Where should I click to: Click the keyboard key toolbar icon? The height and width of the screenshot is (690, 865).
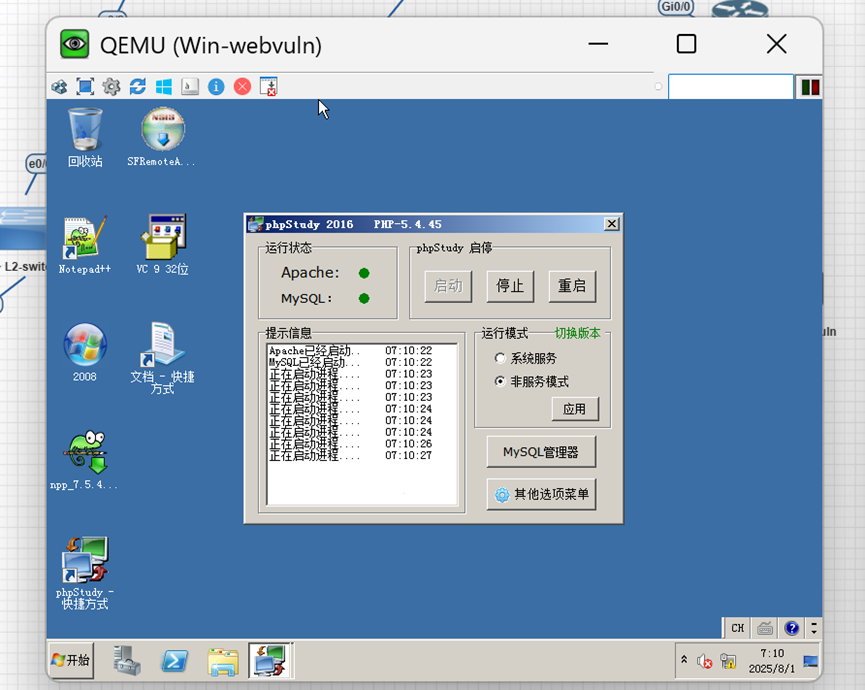(190, 87)
